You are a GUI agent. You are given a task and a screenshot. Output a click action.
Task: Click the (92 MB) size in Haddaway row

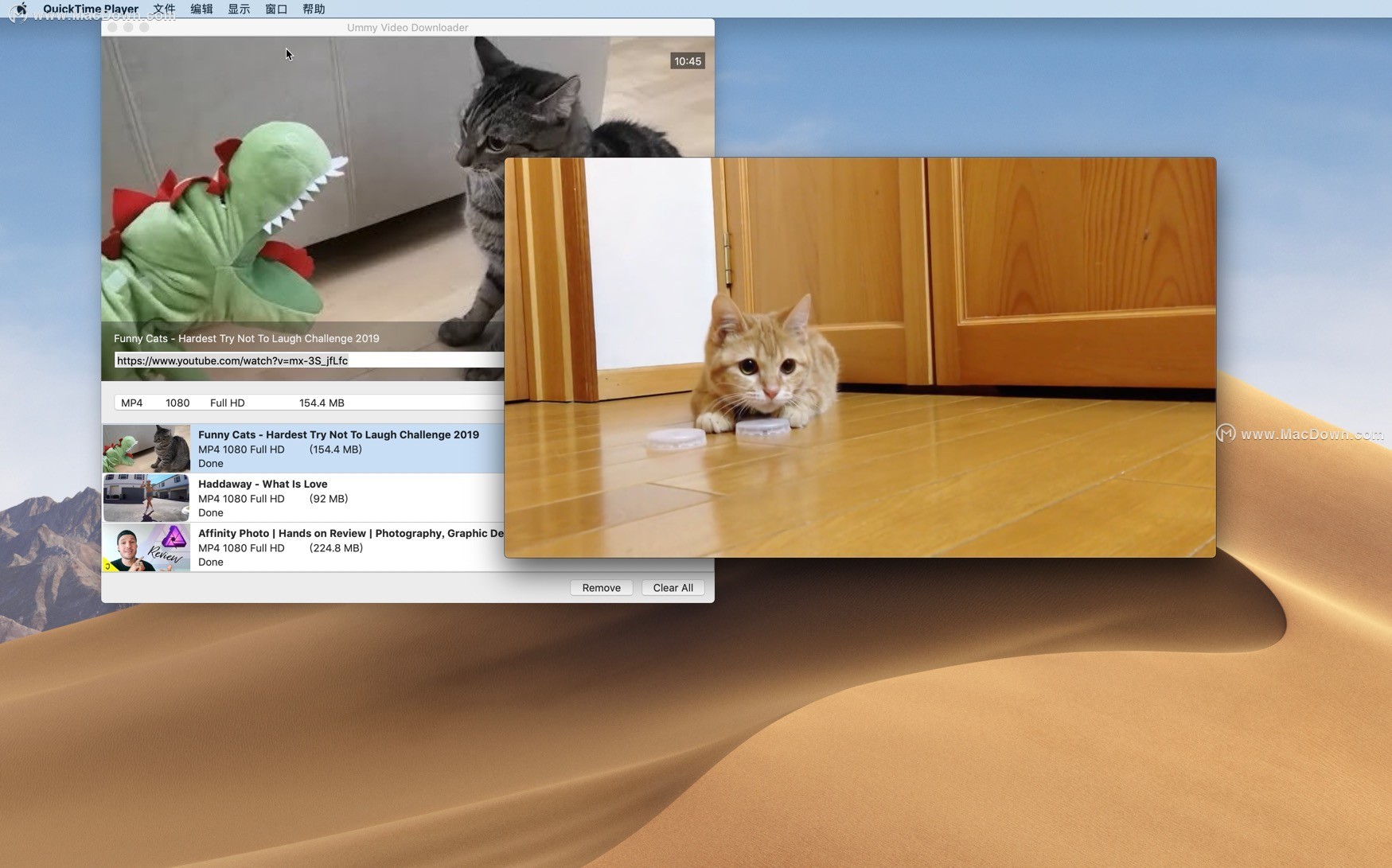[328, 499]
